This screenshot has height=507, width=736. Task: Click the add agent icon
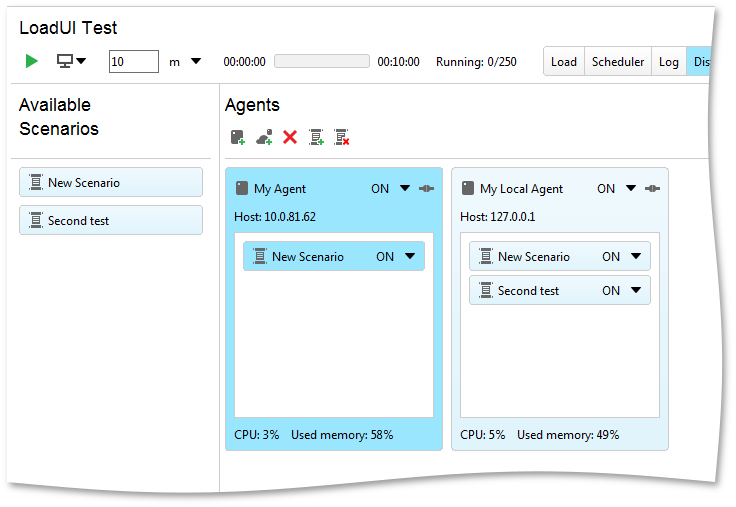pyautogui.click(x=238, y=138)
